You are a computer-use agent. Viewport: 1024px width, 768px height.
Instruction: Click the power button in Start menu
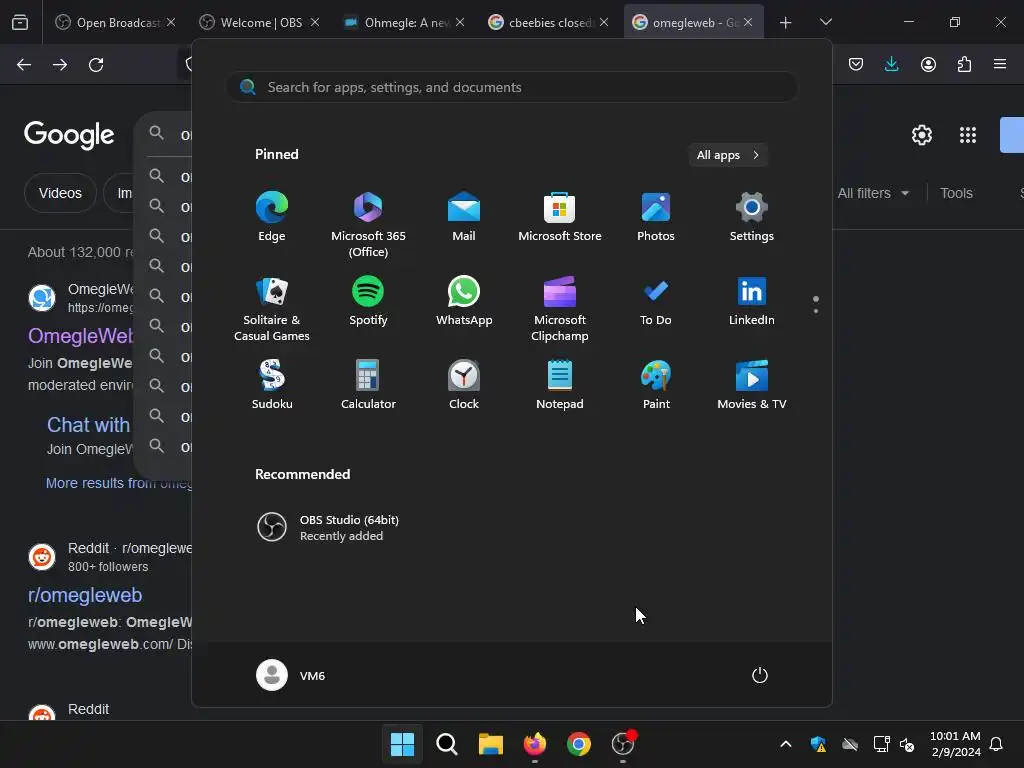760,675
